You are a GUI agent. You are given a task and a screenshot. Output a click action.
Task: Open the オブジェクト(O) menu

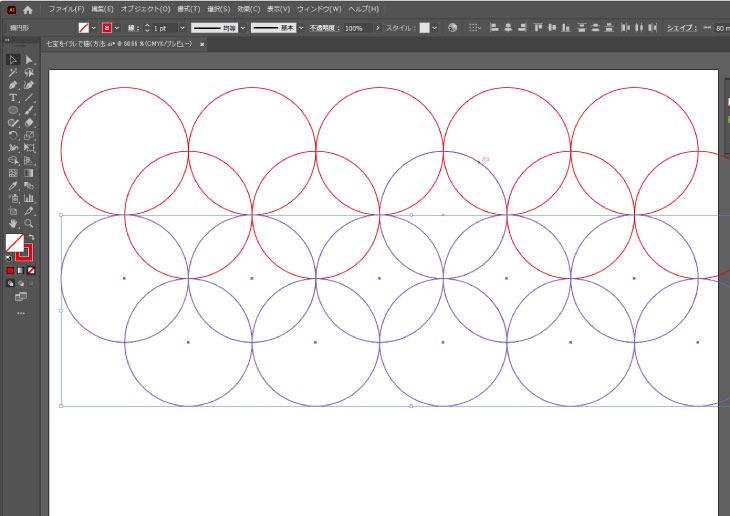pos(146,9)
